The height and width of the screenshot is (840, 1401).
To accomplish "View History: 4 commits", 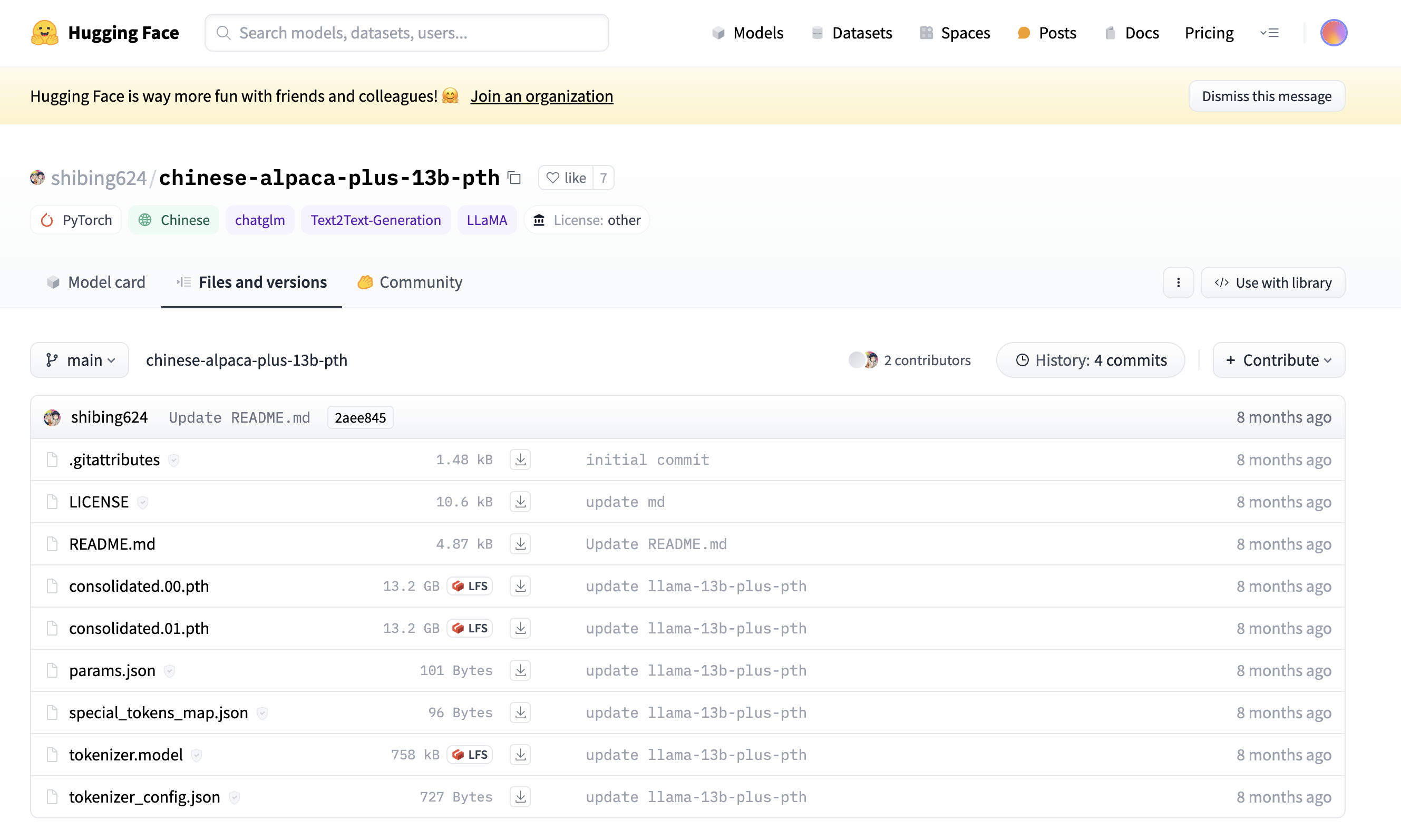I will tap(1091, 360).
